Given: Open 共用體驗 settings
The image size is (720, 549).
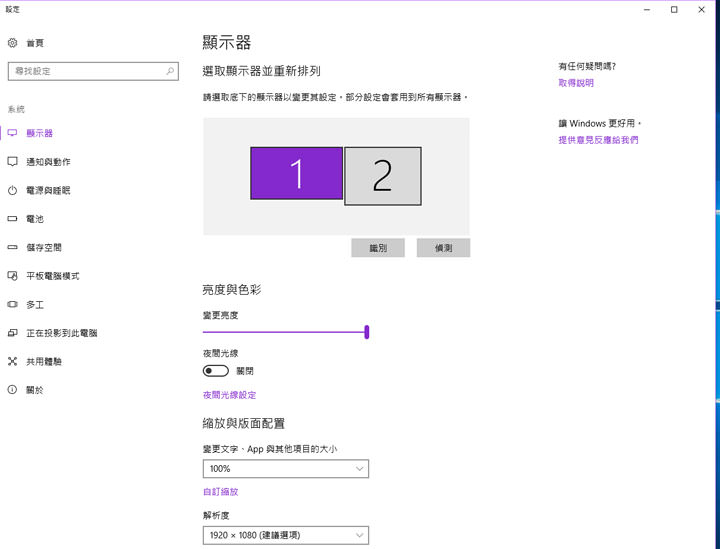Looking at the screenshot, I should point(44,362).
